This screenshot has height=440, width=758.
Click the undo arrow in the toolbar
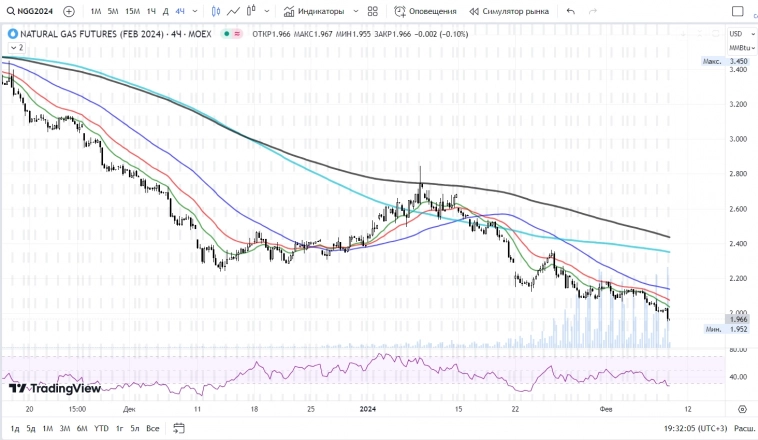[571, 11]
